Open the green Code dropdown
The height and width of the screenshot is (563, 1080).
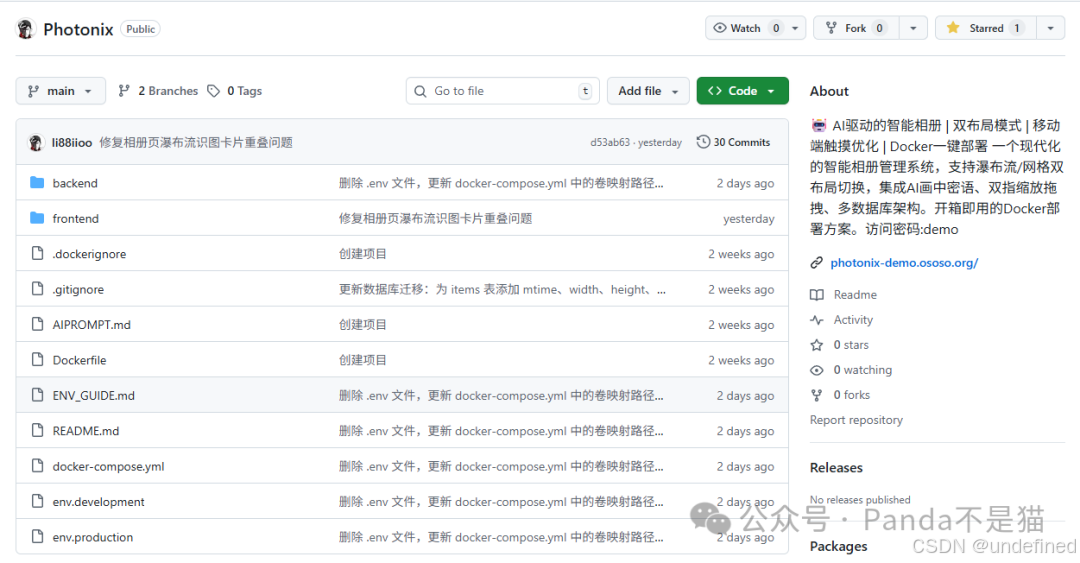tap(742, 91)
